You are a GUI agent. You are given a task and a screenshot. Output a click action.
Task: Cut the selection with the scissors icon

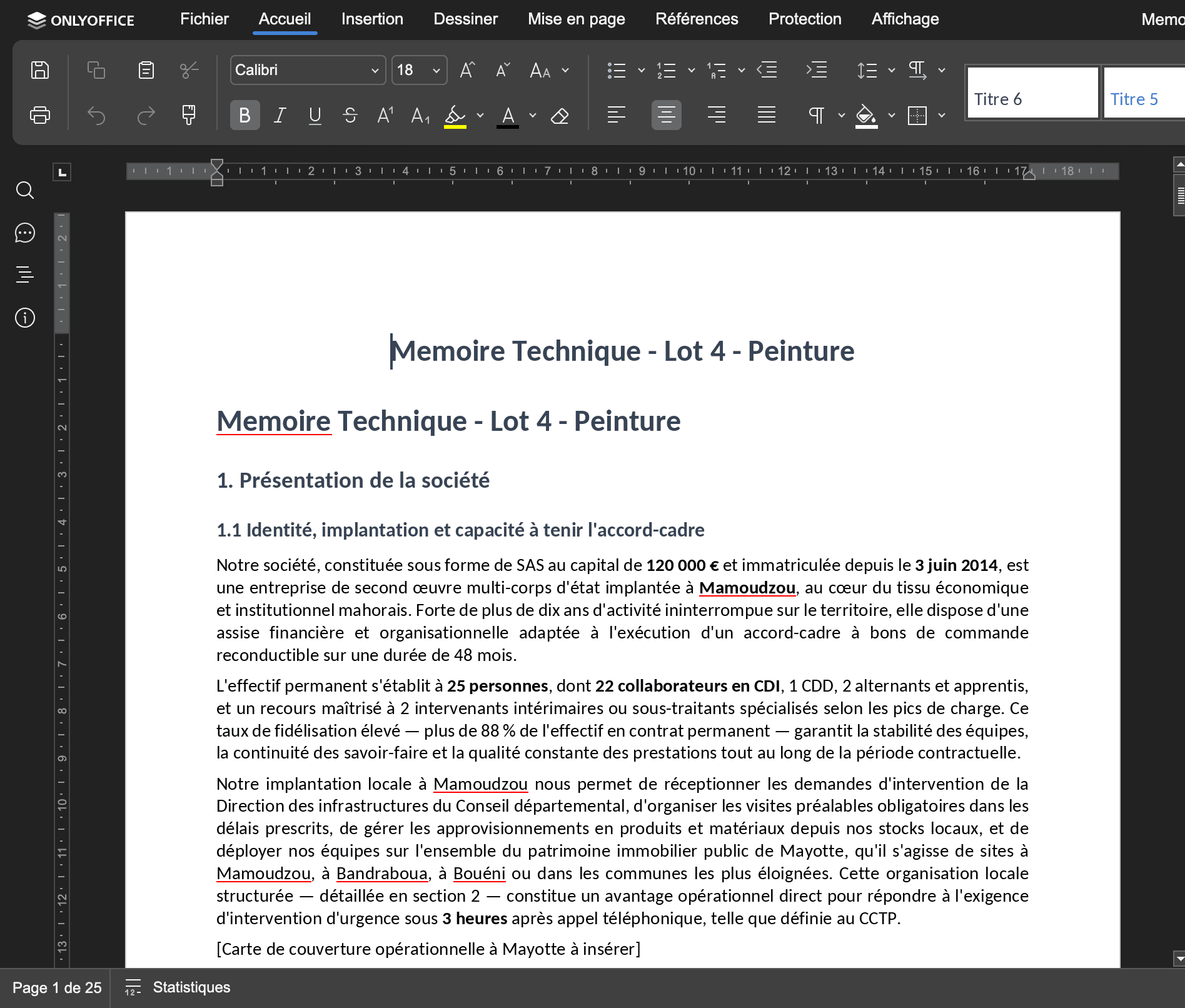189,70
